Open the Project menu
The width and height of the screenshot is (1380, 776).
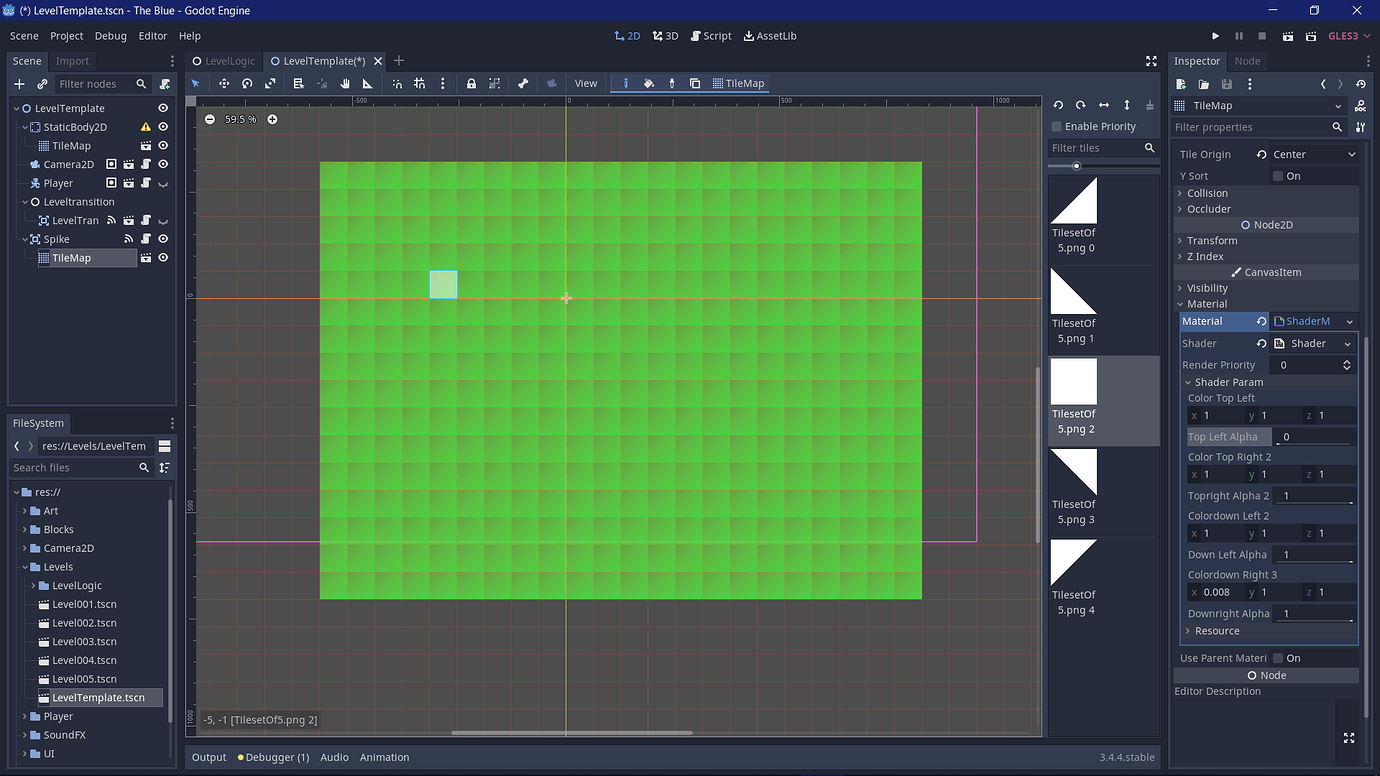tap(66, 36)
